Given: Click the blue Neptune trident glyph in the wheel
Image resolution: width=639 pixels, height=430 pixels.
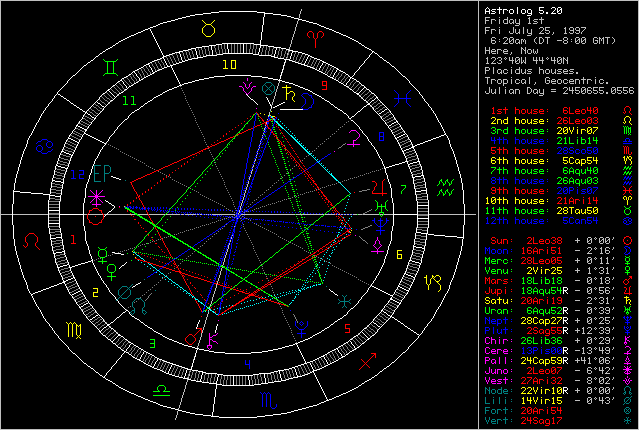Looking at the screenshot, I should (x=381, y=225).
